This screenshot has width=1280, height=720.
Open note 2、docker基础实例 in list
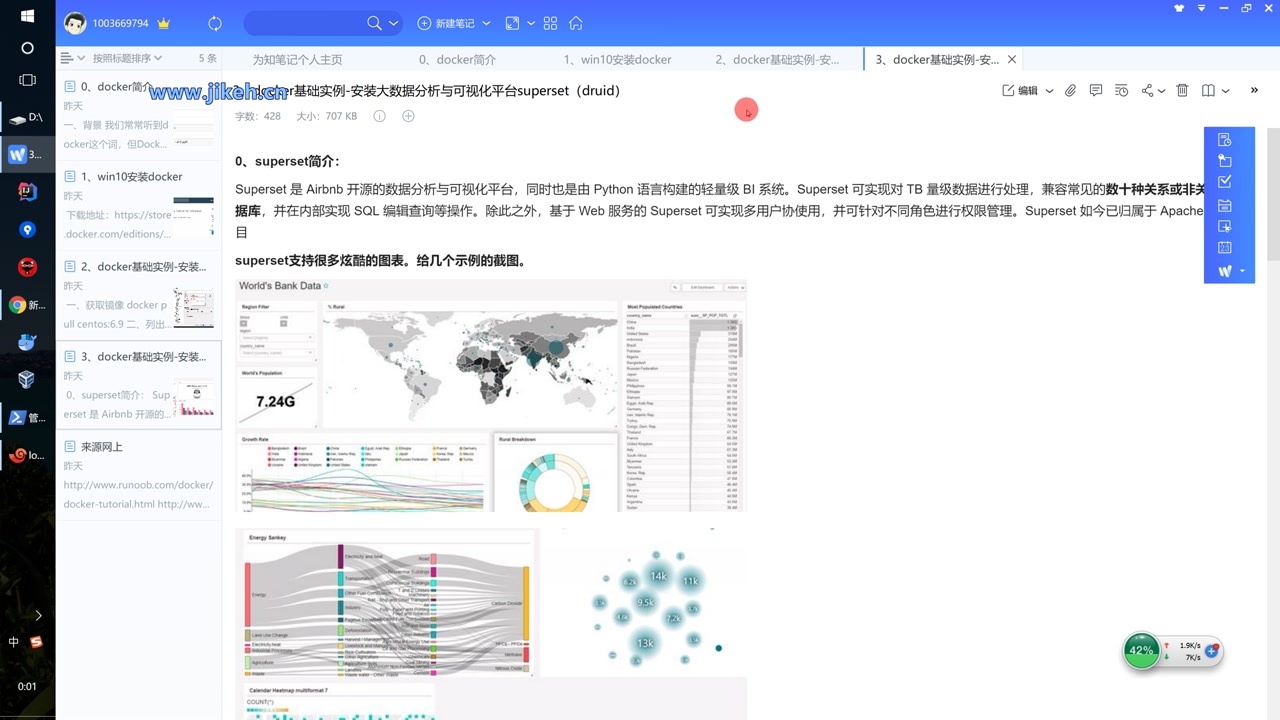(138, 296)
